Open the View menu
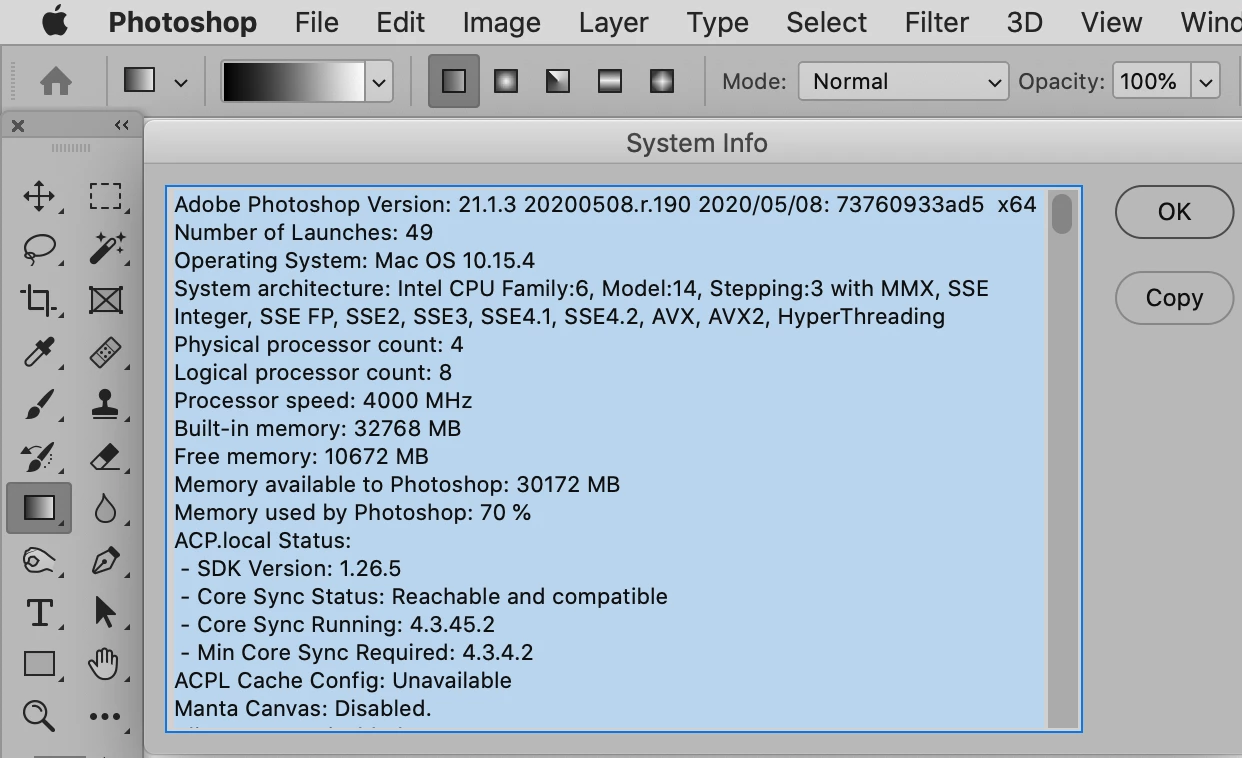This screenshot has width=1242, height=758. coord(1112,22)
